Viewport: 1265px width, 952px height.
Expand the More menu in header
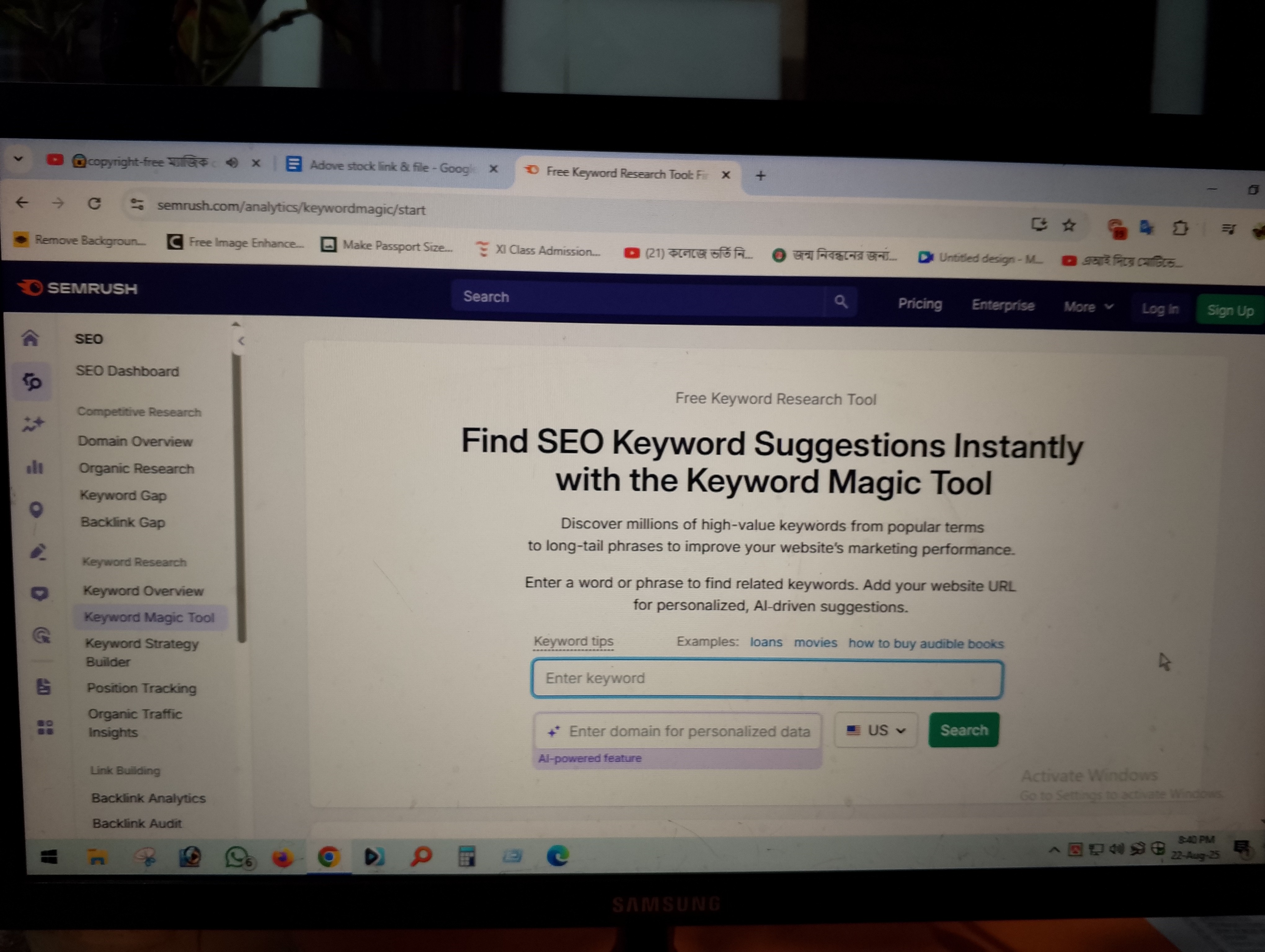(1088, 307)
